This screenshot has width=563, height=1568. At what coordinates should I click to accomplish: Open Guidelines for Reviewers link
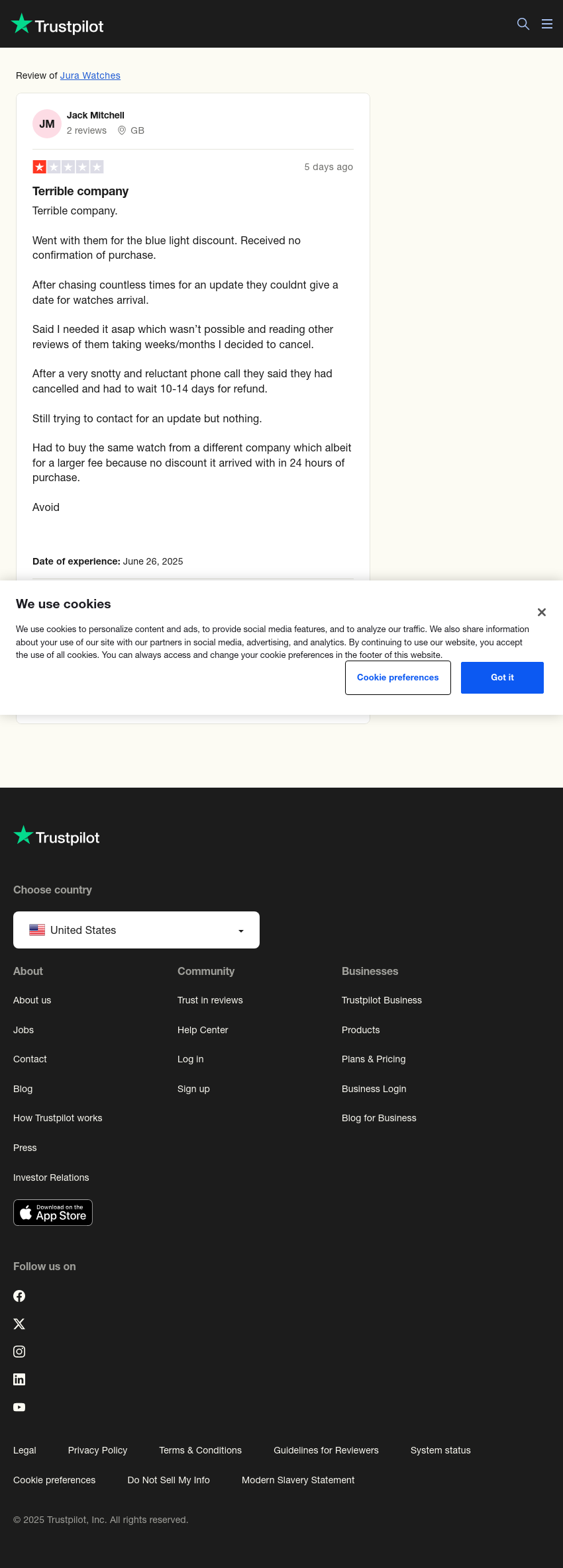click(326, 1450)
